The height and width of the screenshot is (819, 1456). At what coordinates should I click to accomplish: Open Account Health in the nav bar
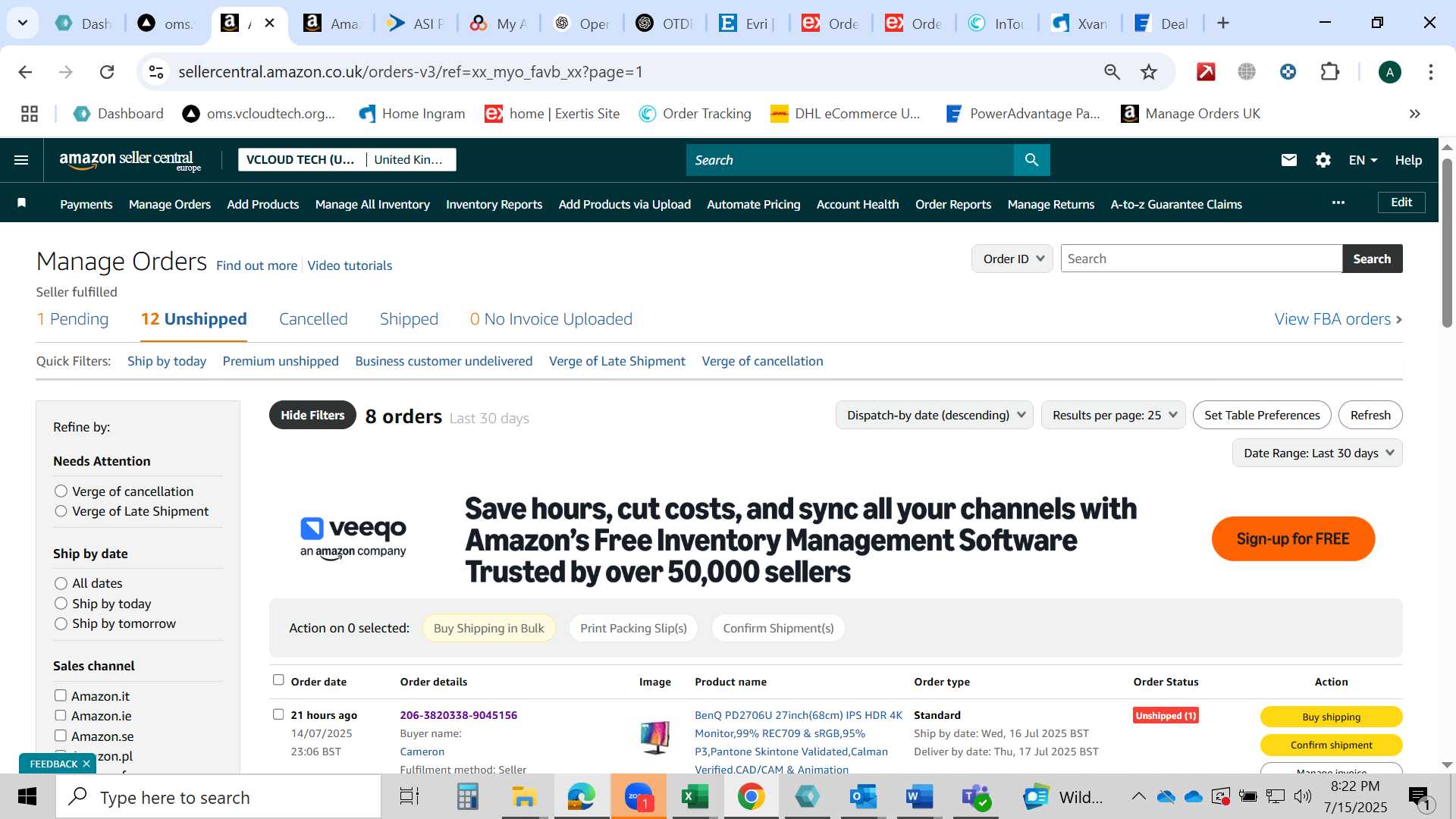(x=858, y=204)
